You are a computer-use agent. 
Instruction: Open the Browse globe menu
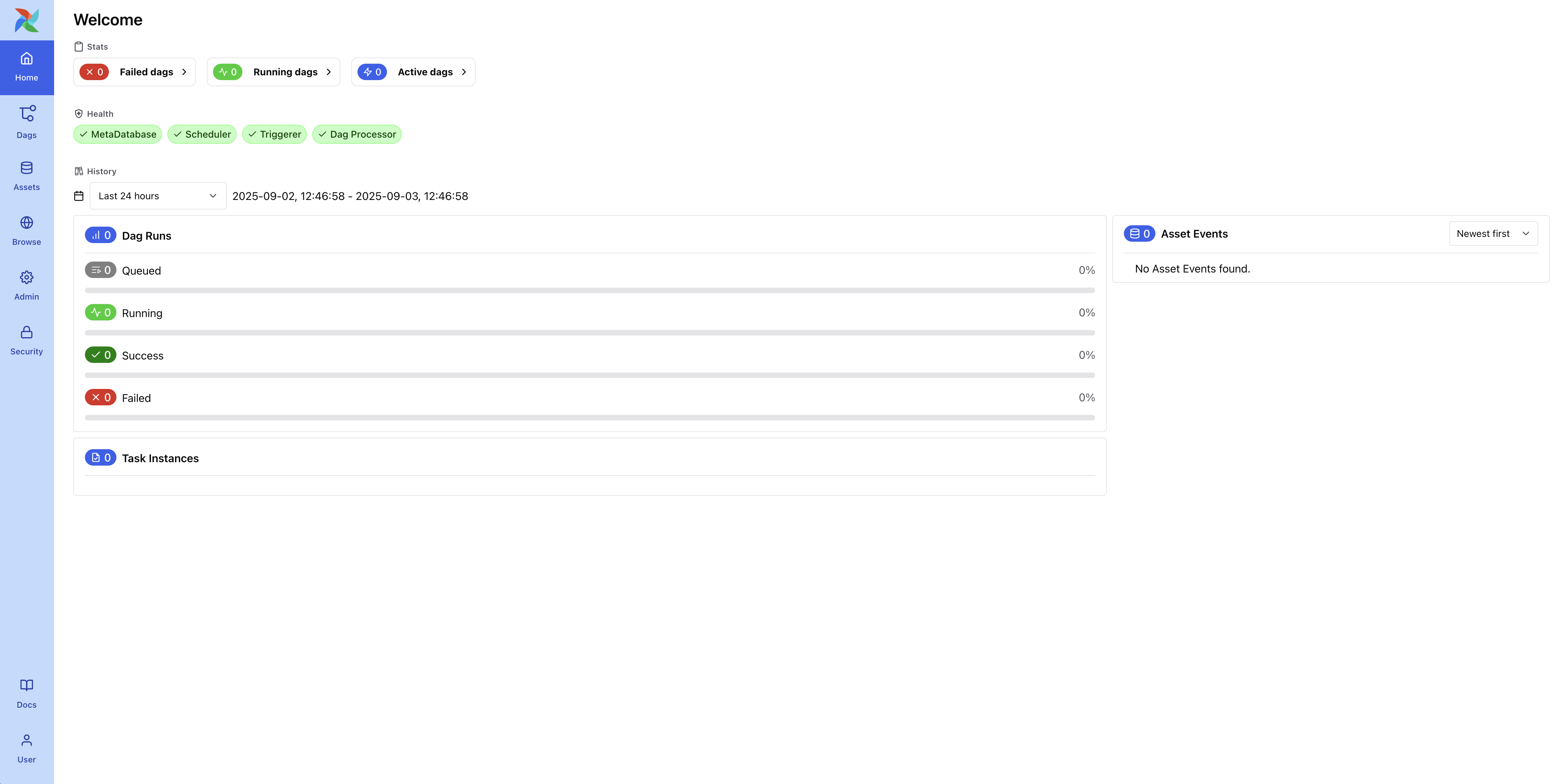click(x=27, y=230)
